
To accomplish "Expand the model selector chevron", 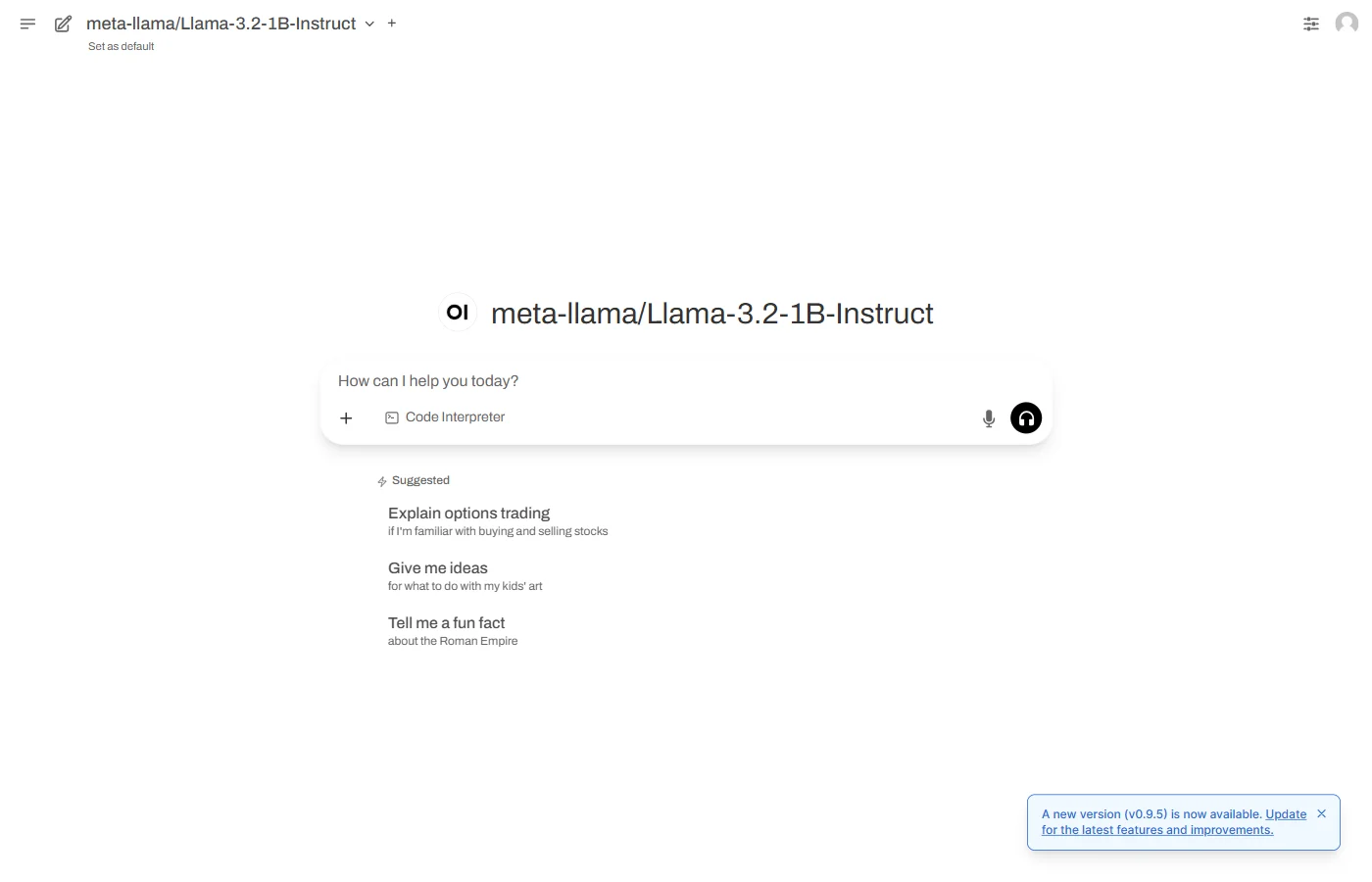I will click(x=369, y=24).
